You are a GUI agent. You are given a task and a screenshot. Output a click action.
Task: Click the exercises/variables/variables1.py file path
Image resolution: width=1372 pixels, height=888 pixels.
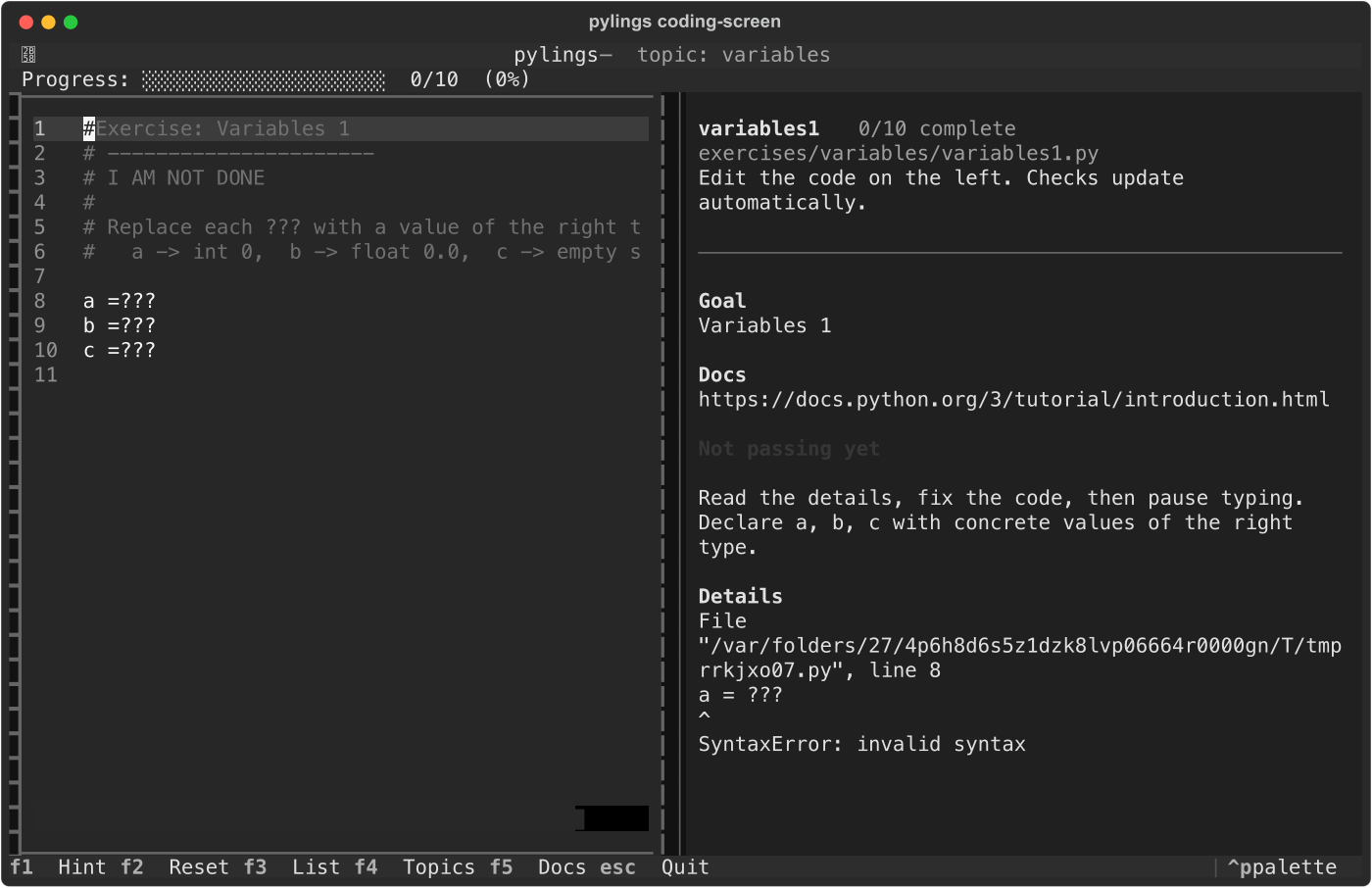tap(899, 154)
